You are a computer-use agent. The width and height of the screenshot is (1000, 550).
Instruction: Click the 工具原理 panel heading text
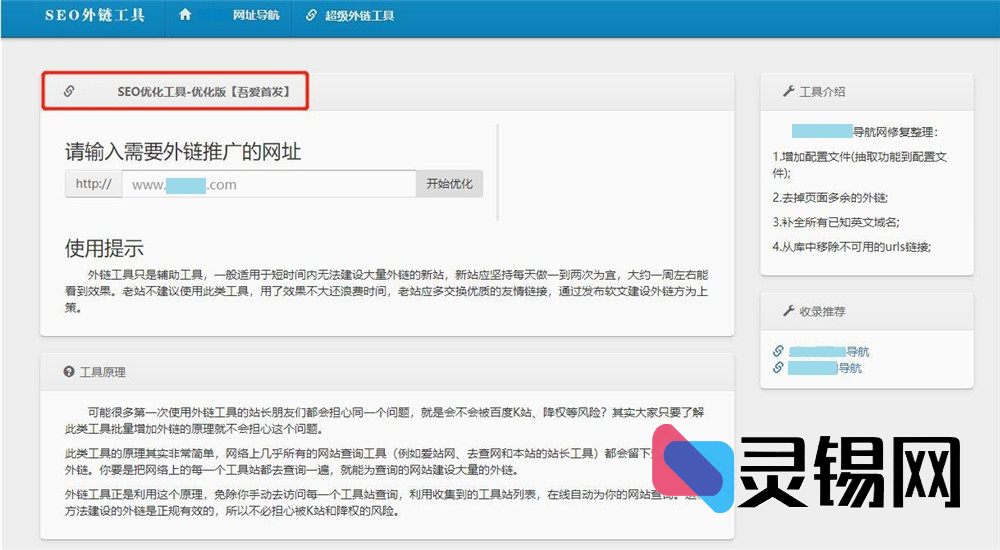point(103,372)
